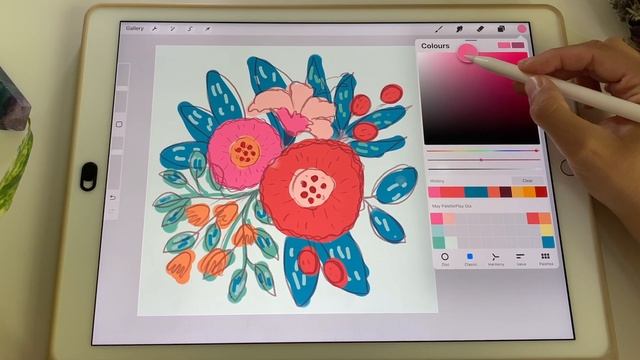Image resolution: width=640 pixels, height=360 pixels.
Task: Pick a colour in the classic square picker
Action: tap(481, 98)
